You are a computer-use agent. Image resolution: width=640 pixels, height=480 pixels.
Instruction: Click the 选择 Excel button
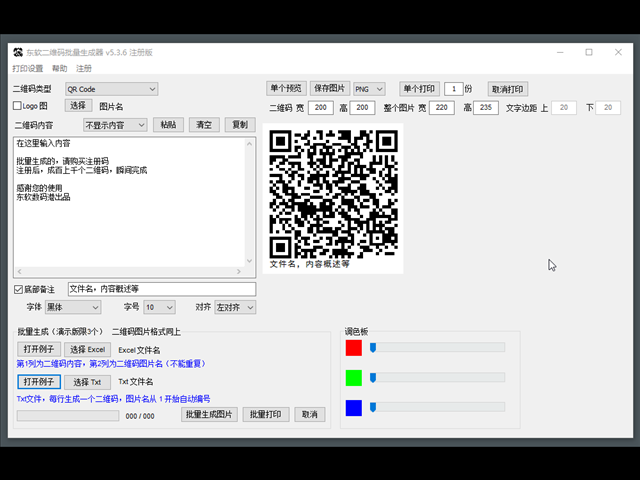[87, 350]
